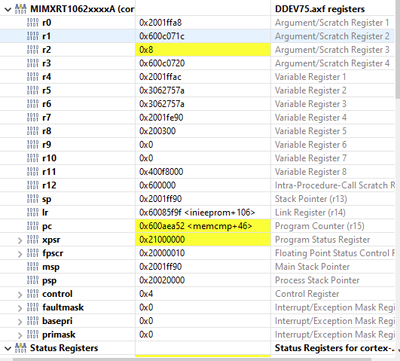Click the msp register icon

pos(33,267)
